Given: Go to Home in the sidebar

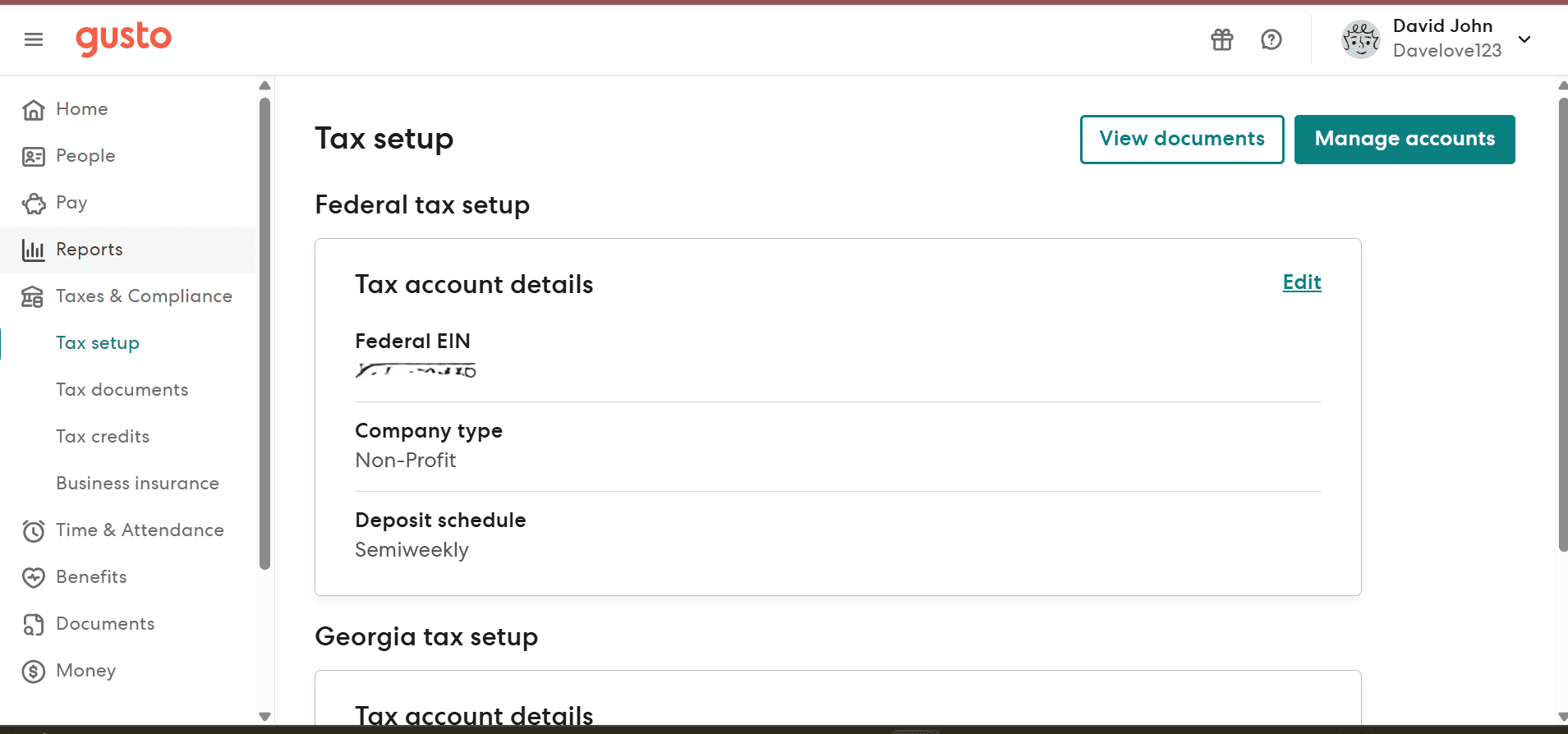Looking at the screenshot, I should 81,109.
